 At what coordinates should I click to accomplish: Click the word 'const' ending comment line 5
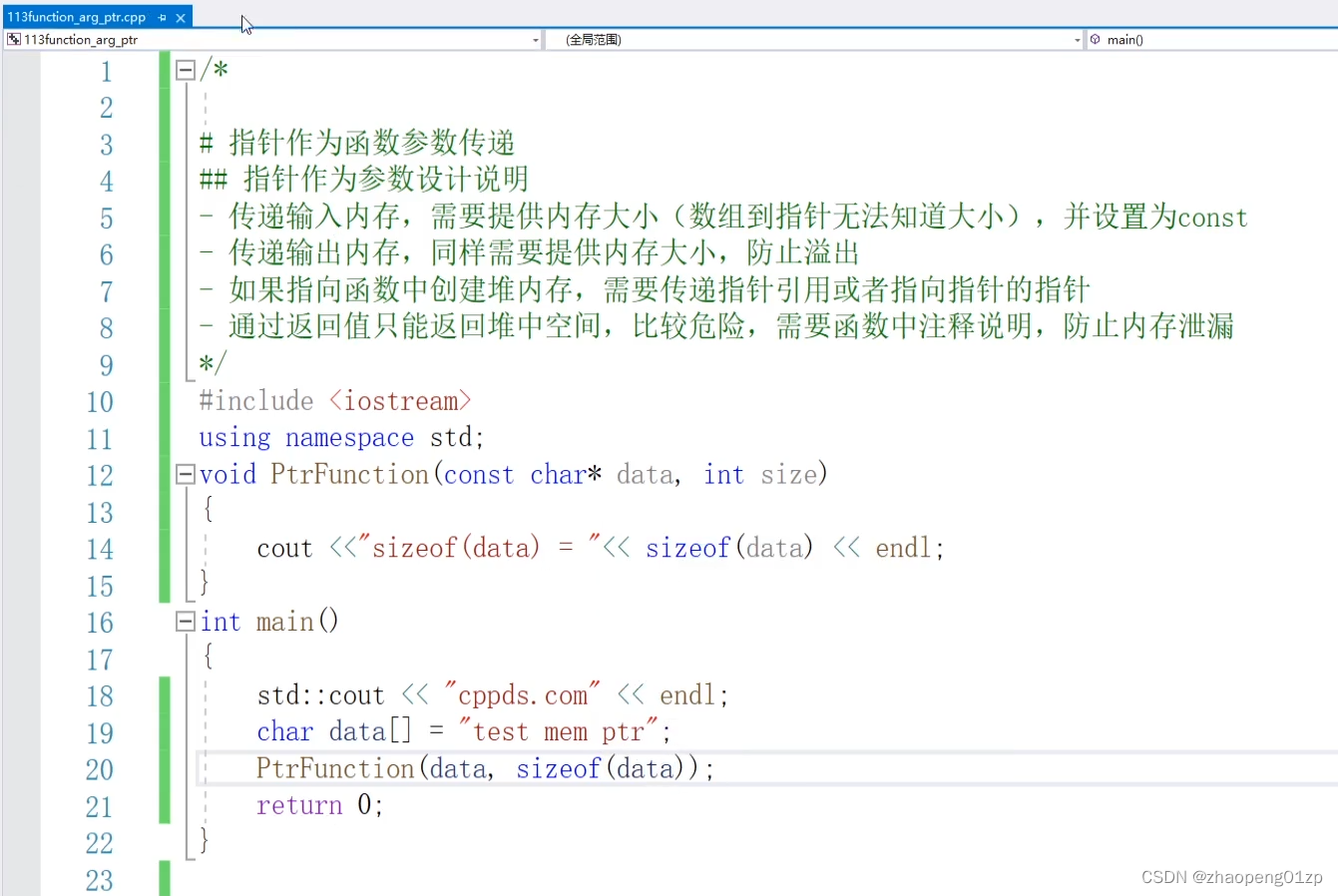click(x=1212, y=218)
